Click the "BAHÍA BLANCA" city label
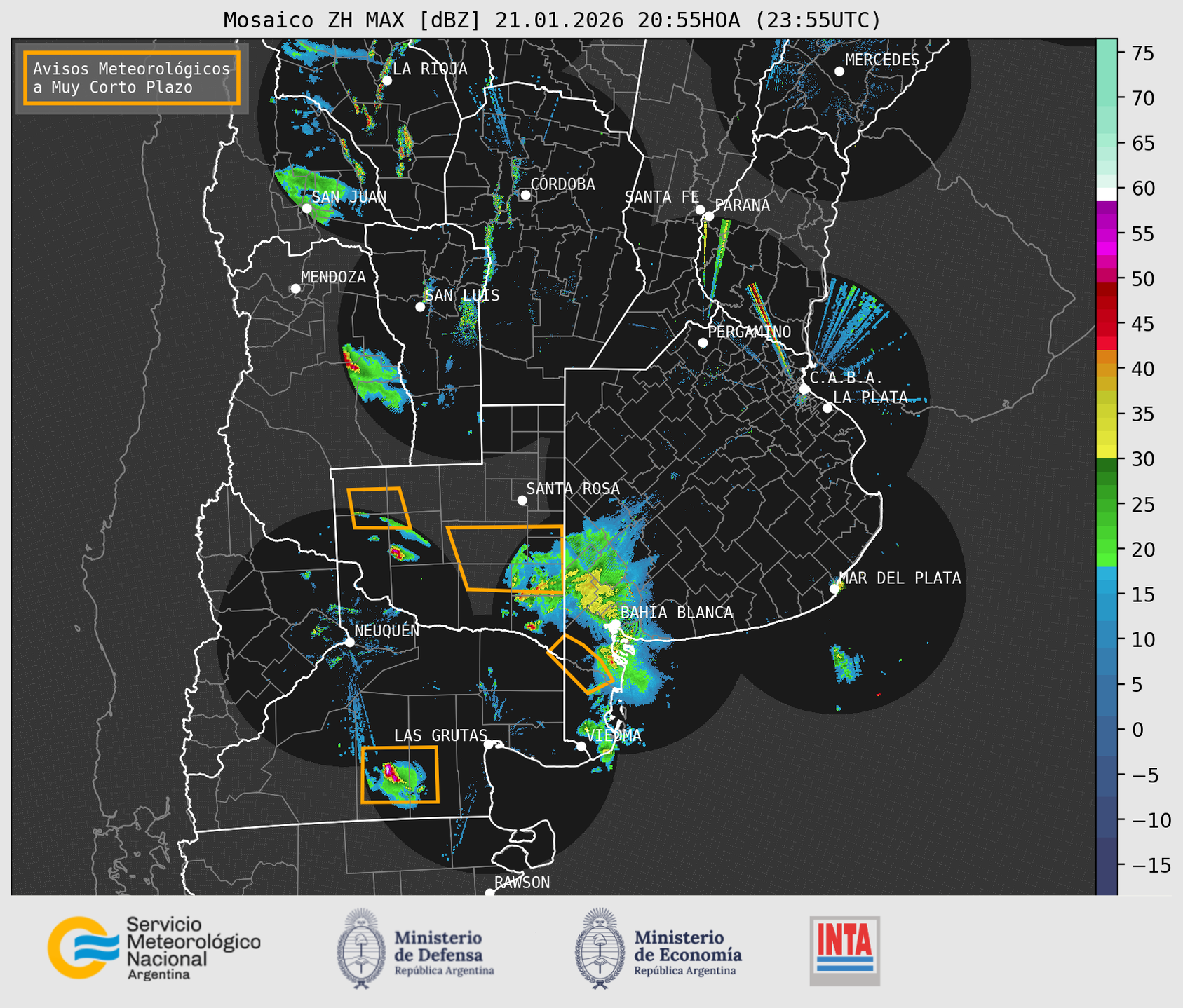This screenshot has height=1008, width=1183. (677, 613)
